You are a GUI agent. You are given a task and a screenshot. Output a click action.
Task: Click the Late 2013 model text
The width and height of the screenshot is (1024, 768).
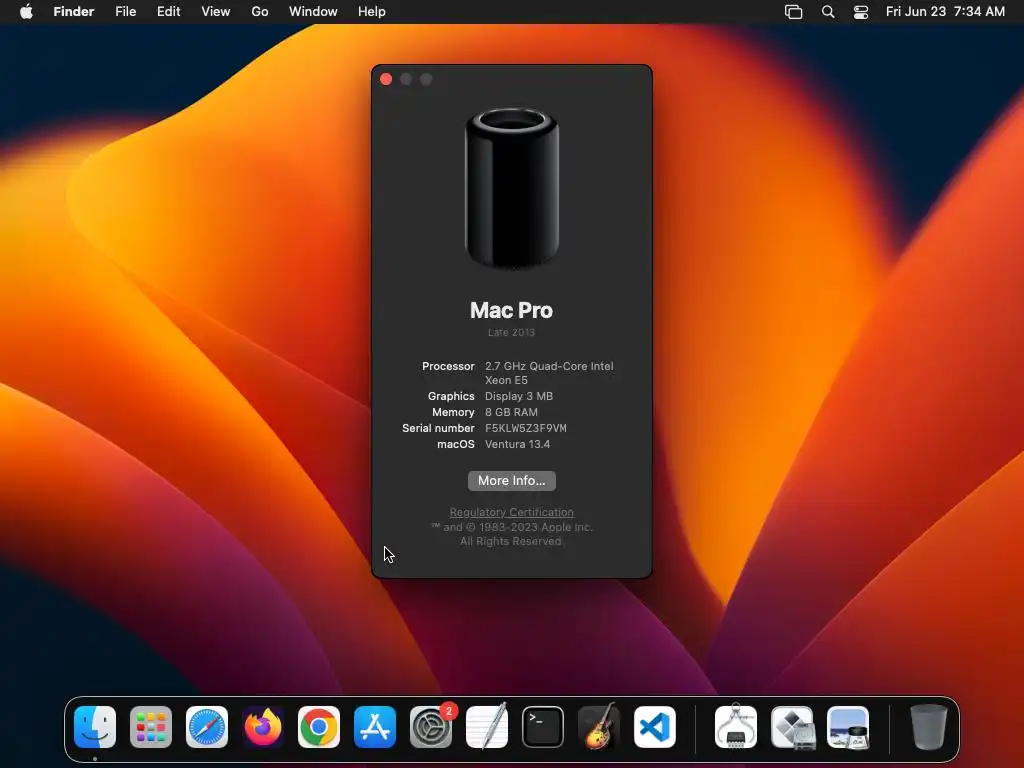[511, 332]
